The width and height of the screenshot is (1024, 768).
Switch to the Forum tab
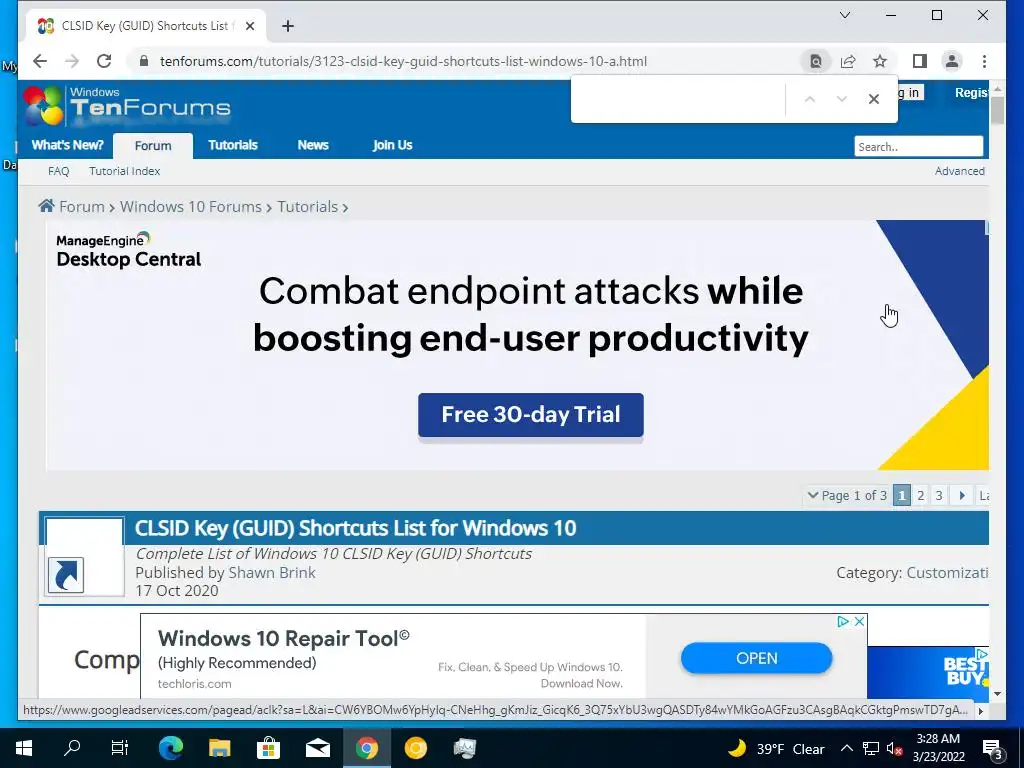click(x=153, y=146)
